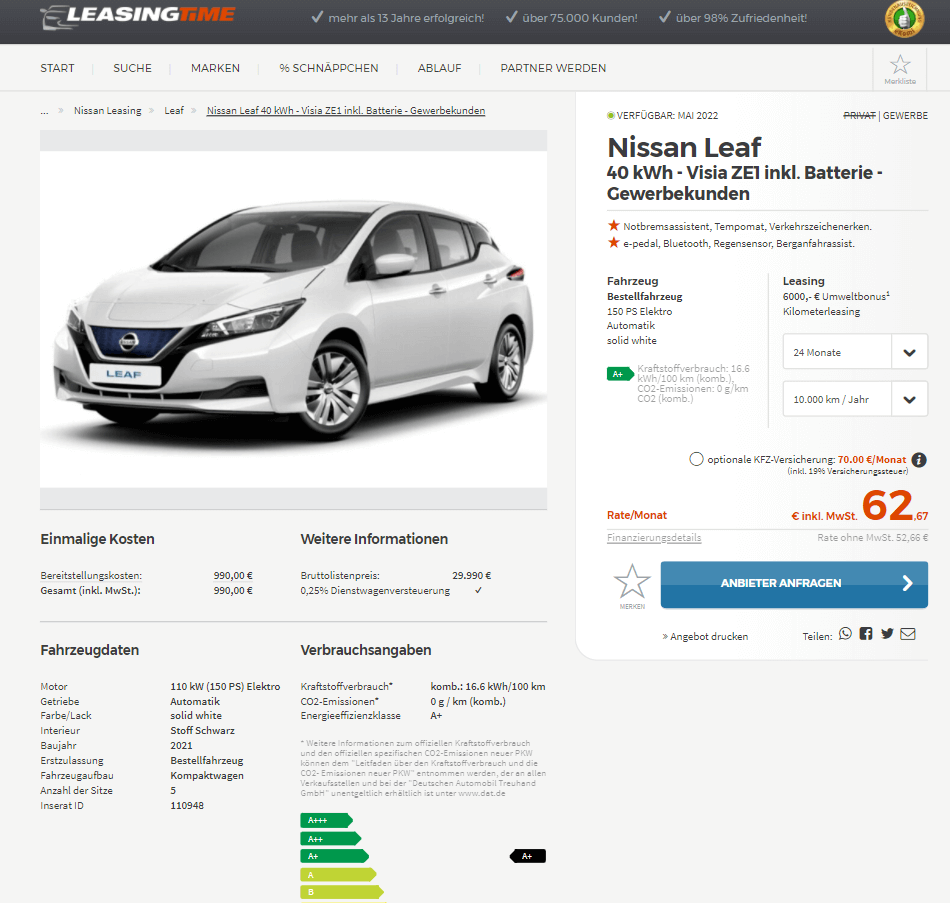The height and width of the screenshot is (903, 950).
Task: Click the 6000,- € Umweltbonus text
Action: click(x=836, y=296)
